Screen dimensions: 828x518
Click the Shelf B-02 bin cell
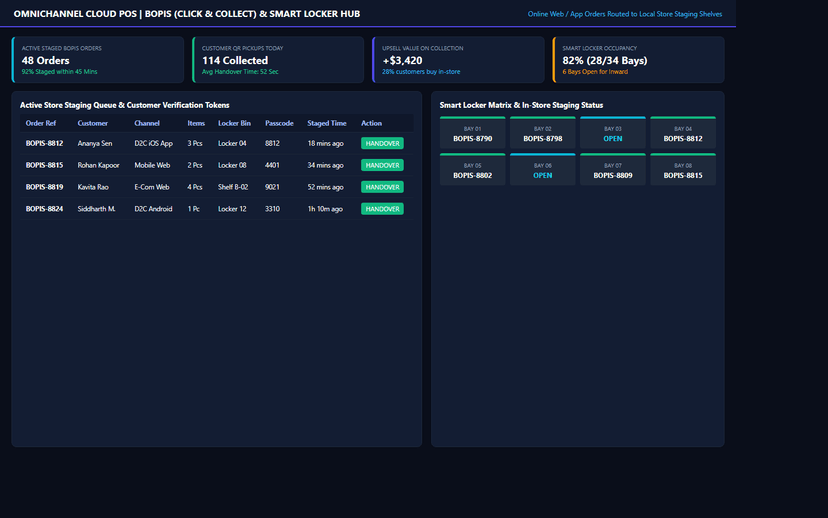(x=233, y=187)
